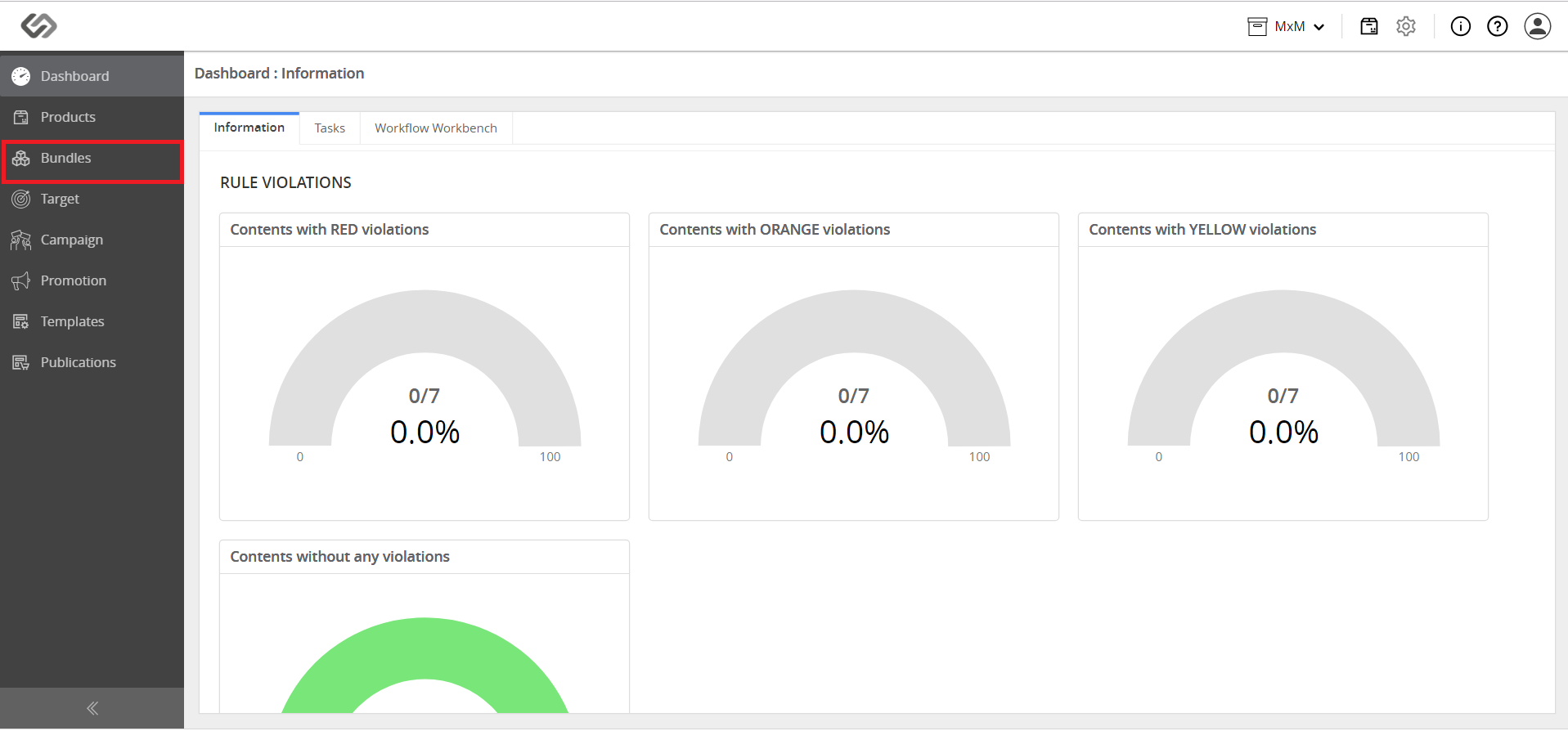Click the 0.0% value in the ORANGE violations card
1568x731 pixels.
[854, 432]
